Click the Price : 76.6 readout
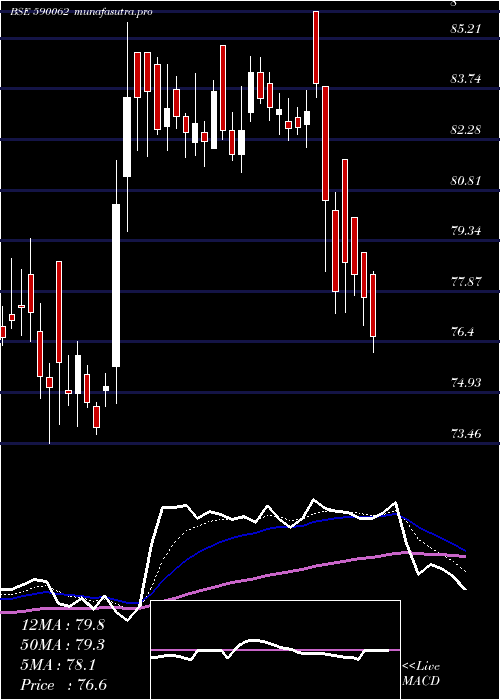The image size is (500, 700). pos(63,685)
